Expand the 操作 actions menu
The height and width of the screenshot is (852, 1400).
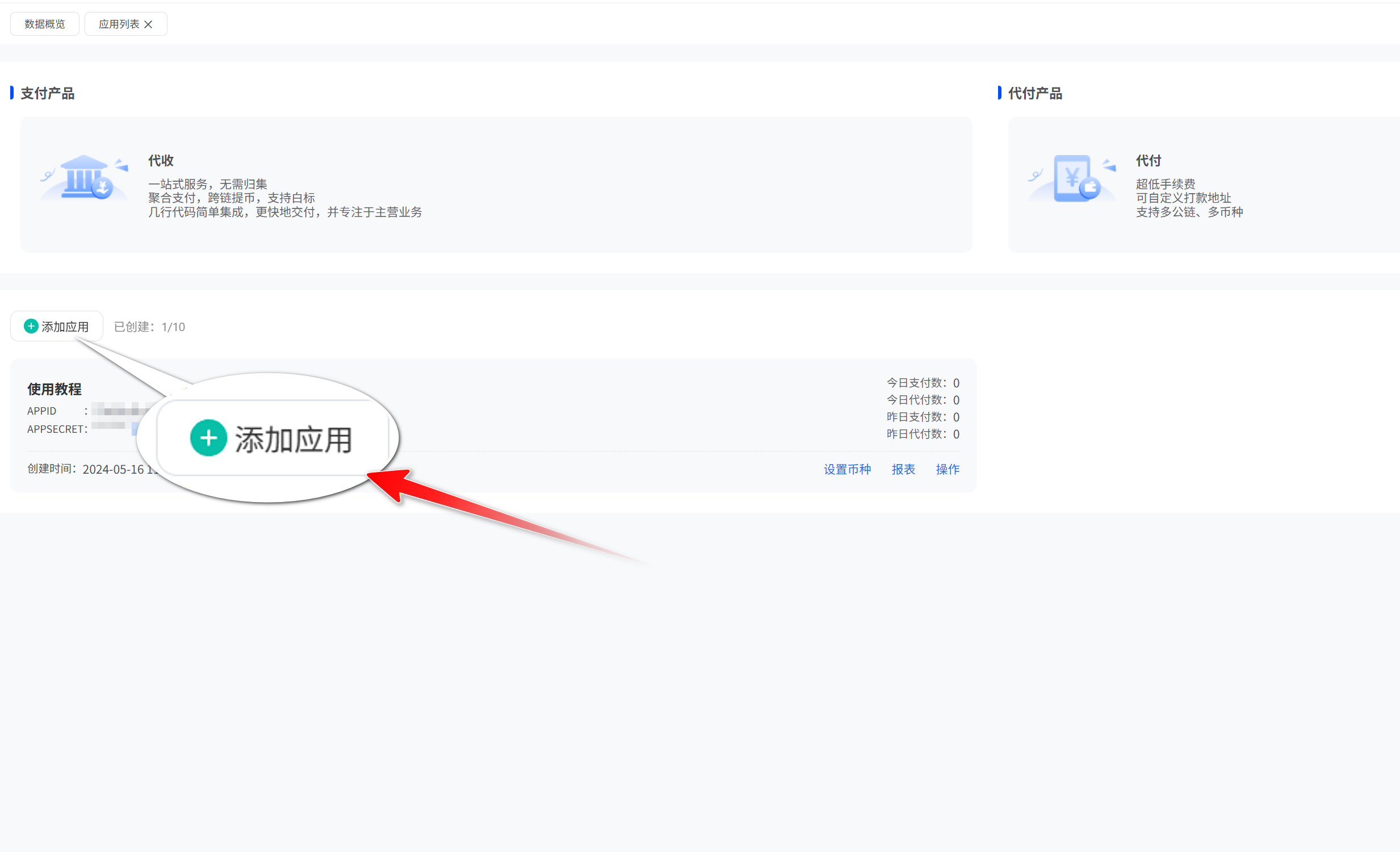point(947,469)
